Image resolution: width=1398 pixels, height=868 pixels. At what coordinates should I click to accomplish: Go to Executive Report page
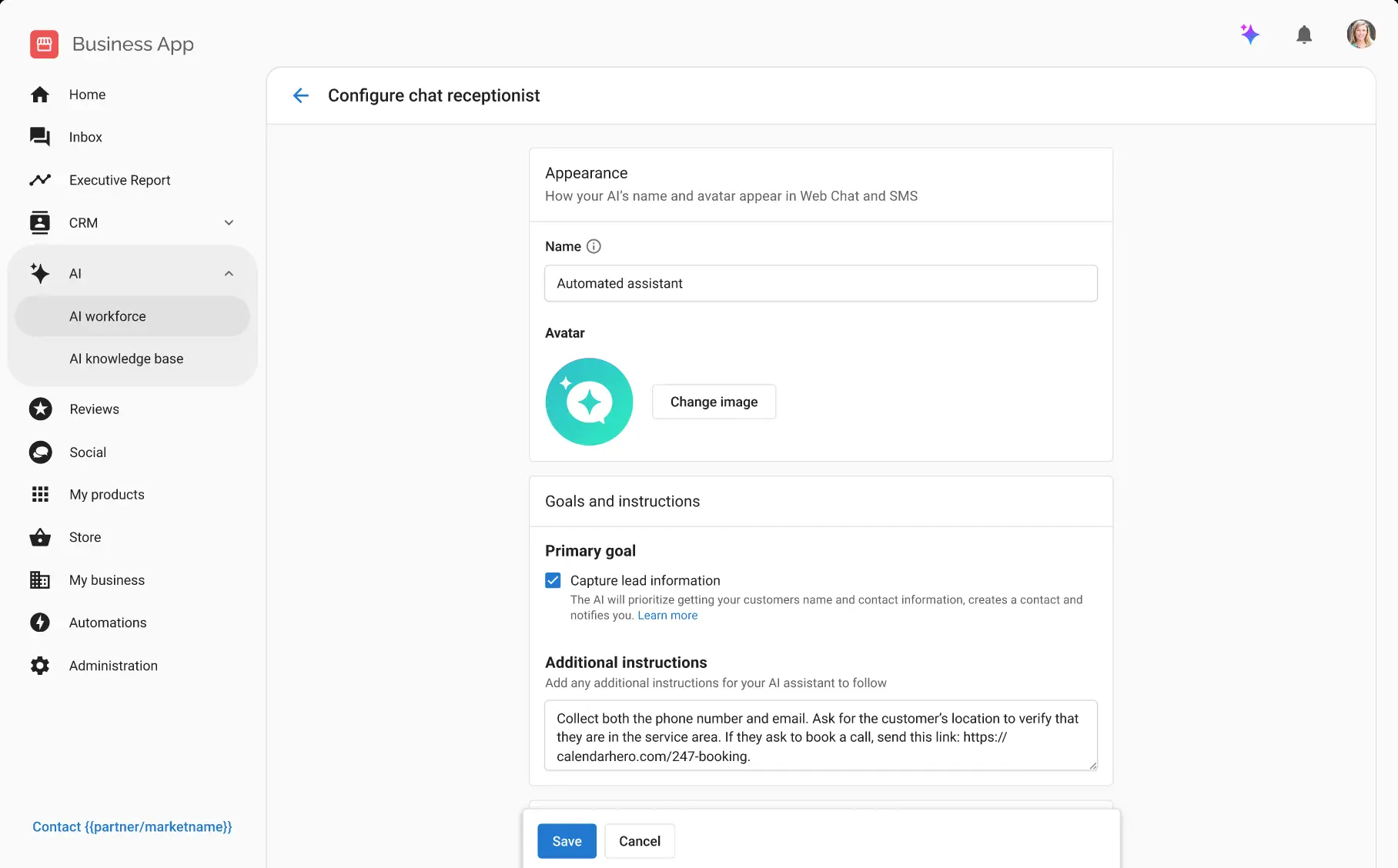[119, 180]
